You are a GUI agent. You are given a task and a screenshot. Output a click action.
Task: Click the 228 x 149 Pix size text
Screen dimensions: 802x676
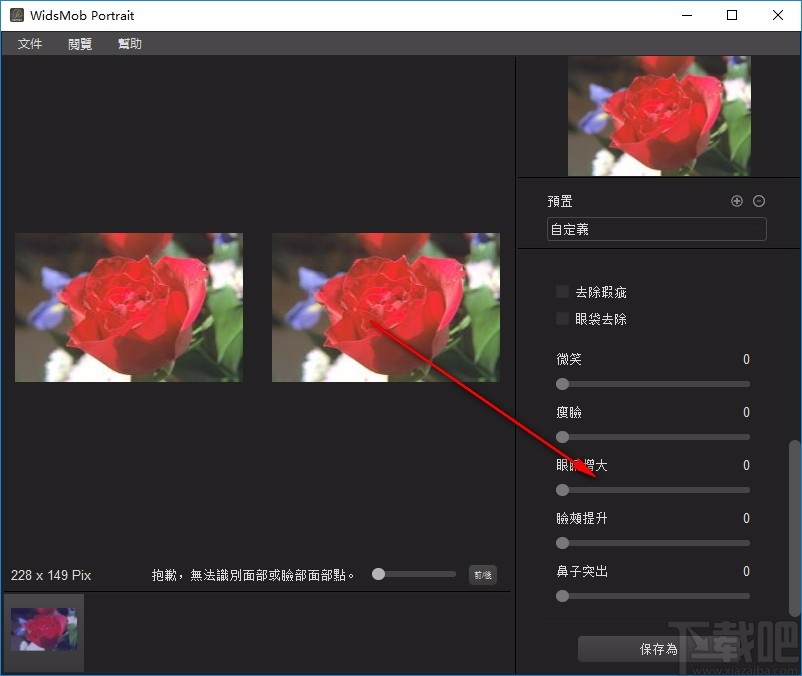pyautogui.click(x=51, y=575)
